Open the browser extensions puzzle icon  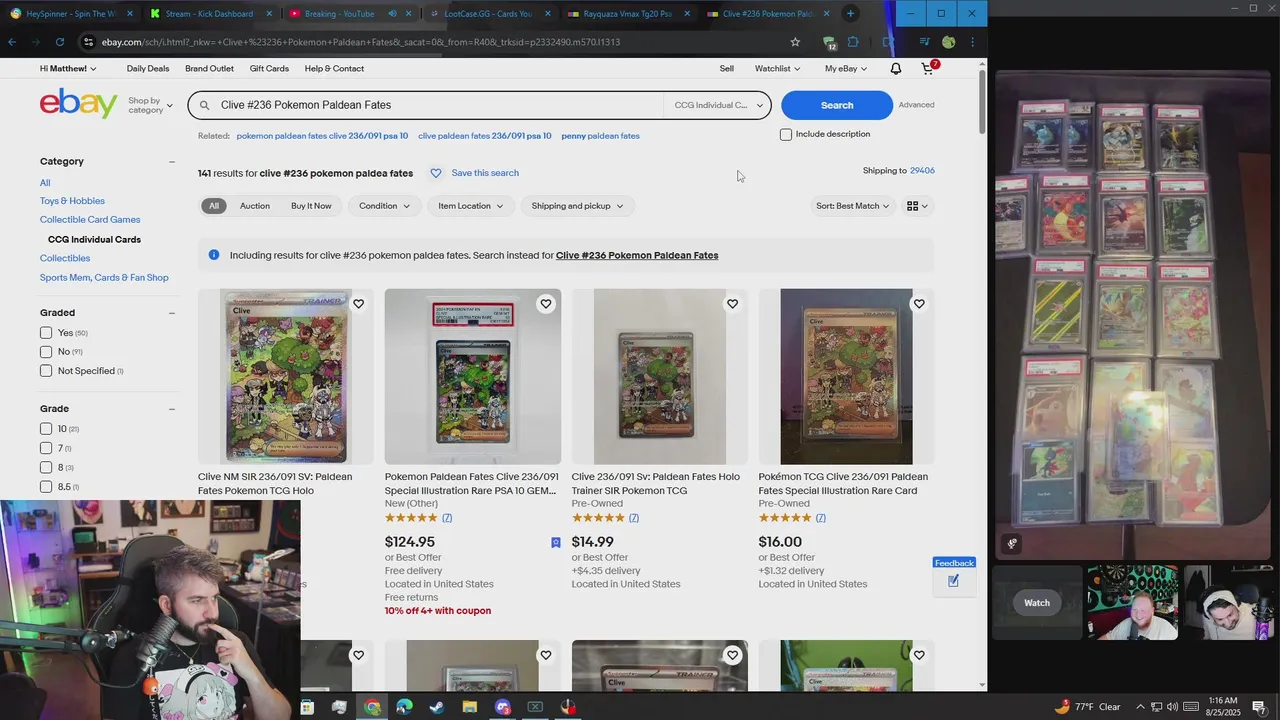coord(853,42)
